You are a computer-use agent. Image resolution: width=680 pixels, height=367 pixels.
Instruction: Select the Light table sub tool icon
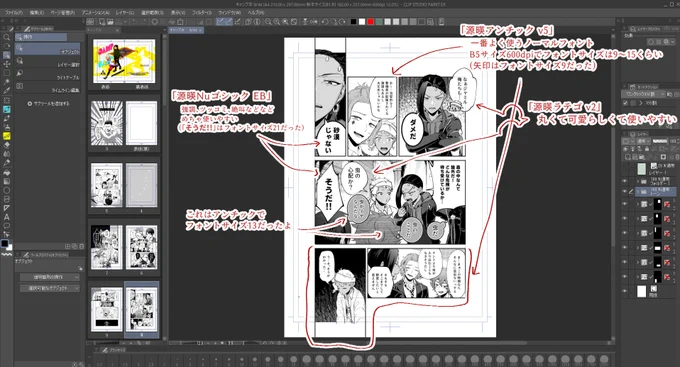(20, 73)
